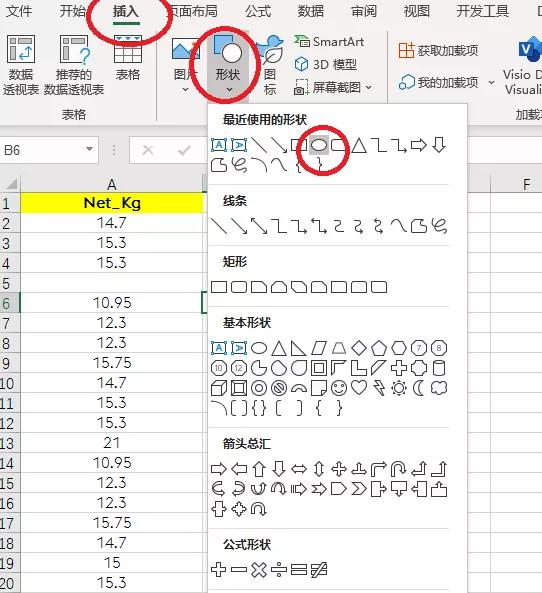Screen dimensions: 542x593
Task: Select the down arrow in recent shapes
Action: tap(439, 145)
